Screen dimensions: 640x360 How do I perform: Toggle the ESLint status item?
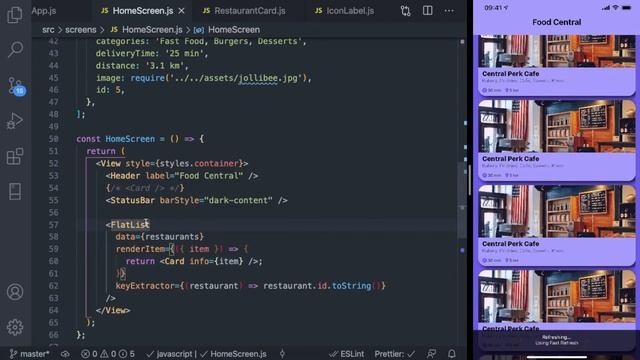(x=347, y=354)
